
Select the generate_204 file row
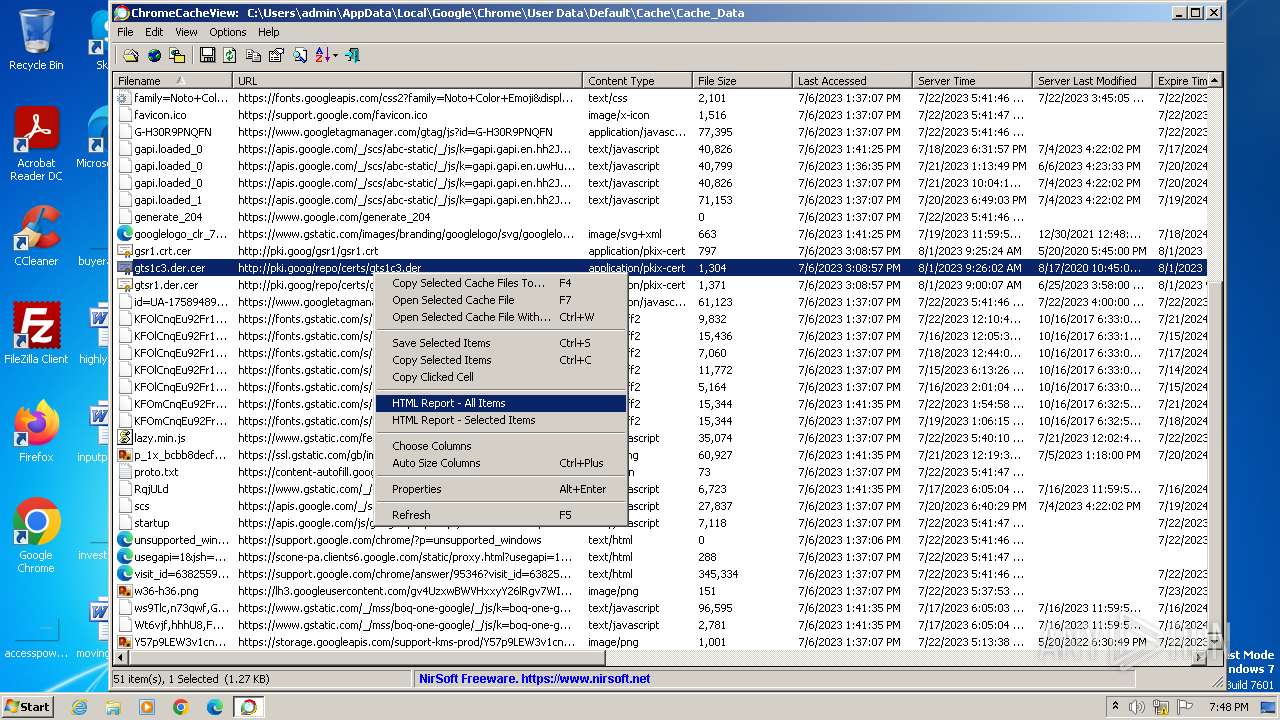point(660,217)
